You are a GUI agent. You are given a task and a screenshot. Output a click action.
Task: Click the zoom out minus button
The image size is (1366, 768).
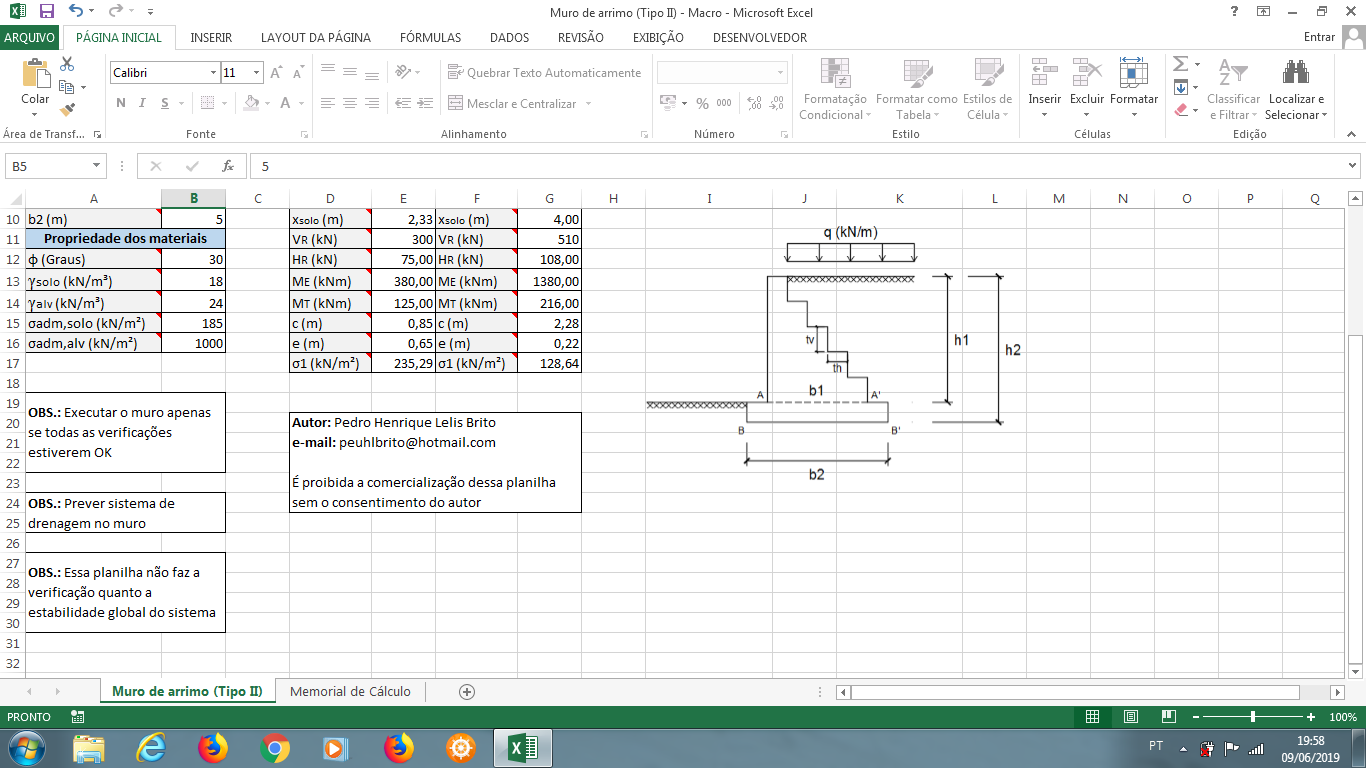click(1195, 717)
